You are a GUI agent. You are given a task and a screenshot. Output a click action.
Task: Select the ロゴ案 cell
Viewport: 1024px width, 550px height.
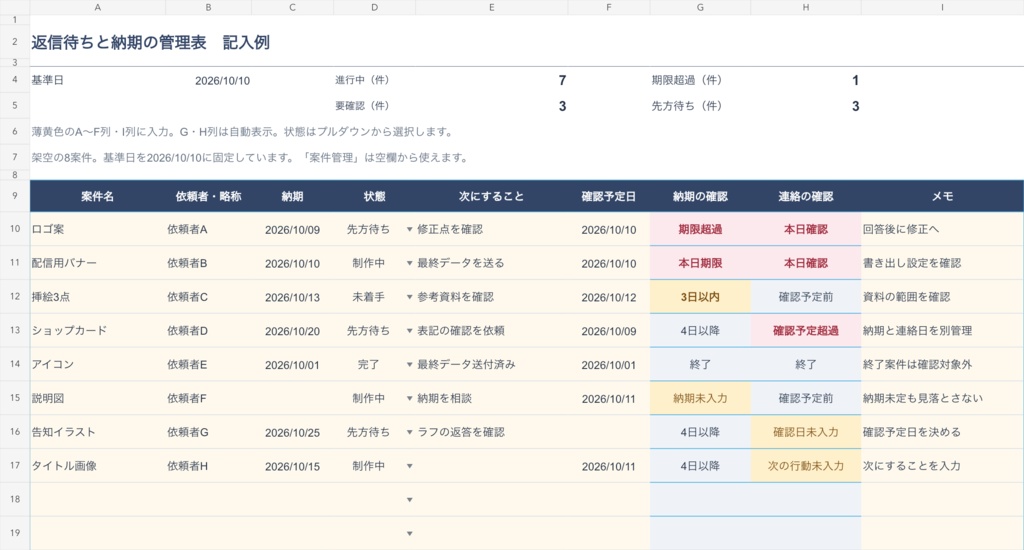point(97,229)
